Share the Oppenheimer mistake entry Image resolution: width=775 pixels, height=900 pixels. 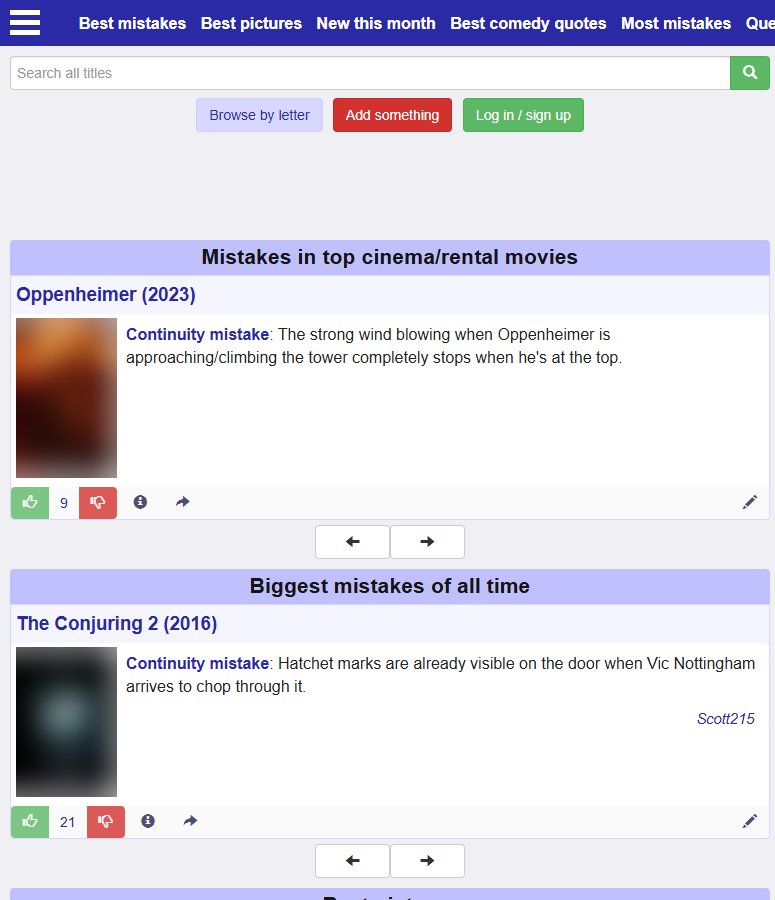pos(183,502)
